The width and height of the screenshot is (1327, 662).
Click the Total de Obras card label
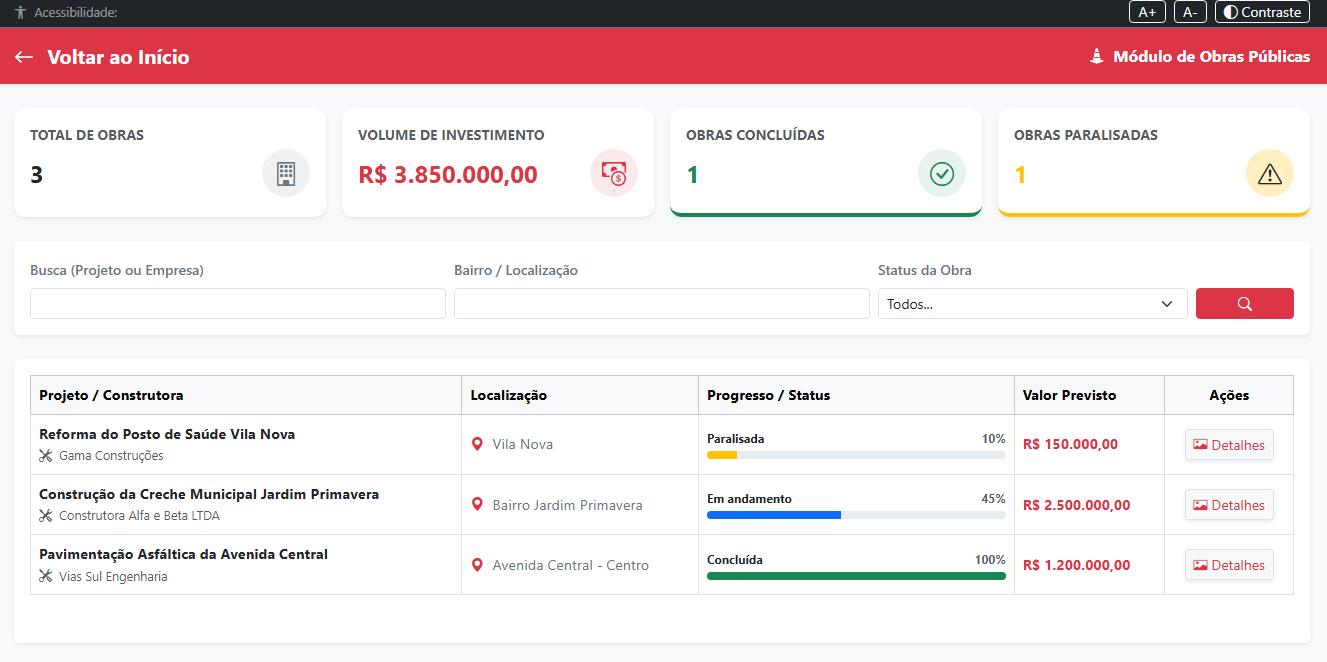coord(87,135)
